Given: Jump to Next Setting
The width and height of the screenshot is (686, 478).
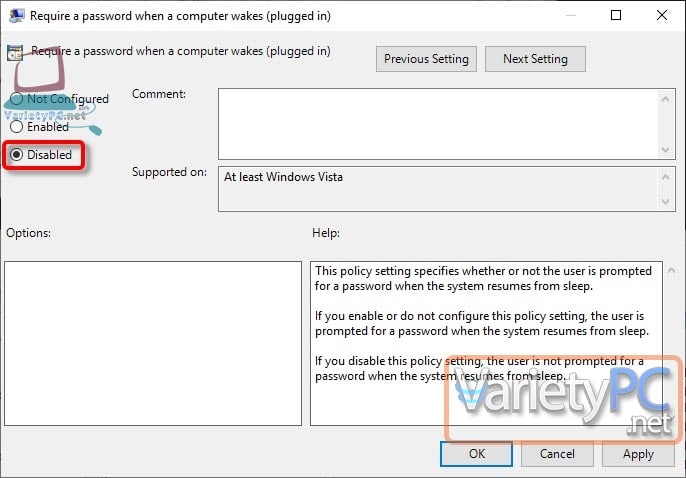Looking at the screenshot, I should [x=535, y=59].
